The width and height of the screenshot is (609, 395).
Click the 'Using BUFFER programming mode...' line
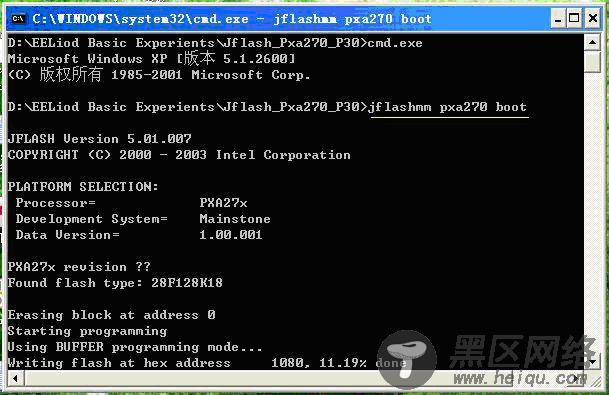135,347
